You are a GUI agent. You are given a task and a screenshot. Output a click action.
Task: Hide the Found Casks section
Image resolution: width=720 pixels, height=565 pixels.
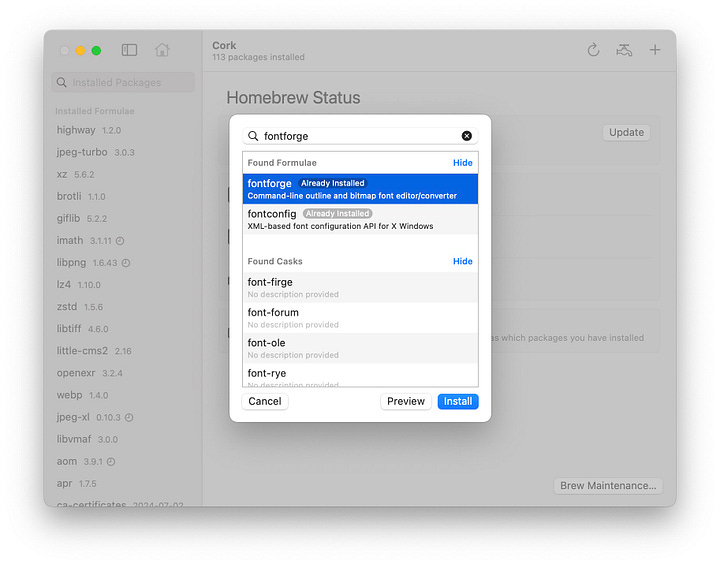pyautogui.click(x=462, y=261)
